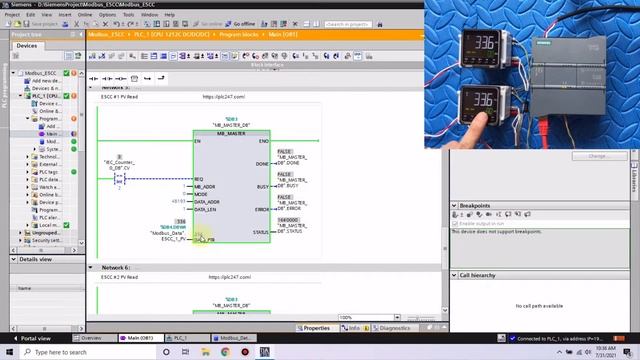
Task: Collapse the Program blocks folder
Action: pyautogui.click(x=28, y=119)
